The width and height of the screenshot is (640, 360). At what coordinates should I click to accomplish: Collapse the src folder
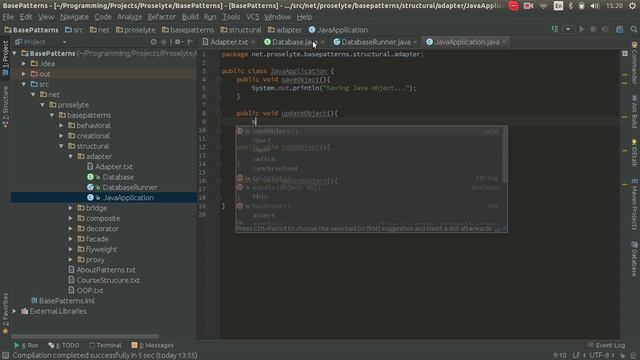pyautogui.click(x=24, y=84)
